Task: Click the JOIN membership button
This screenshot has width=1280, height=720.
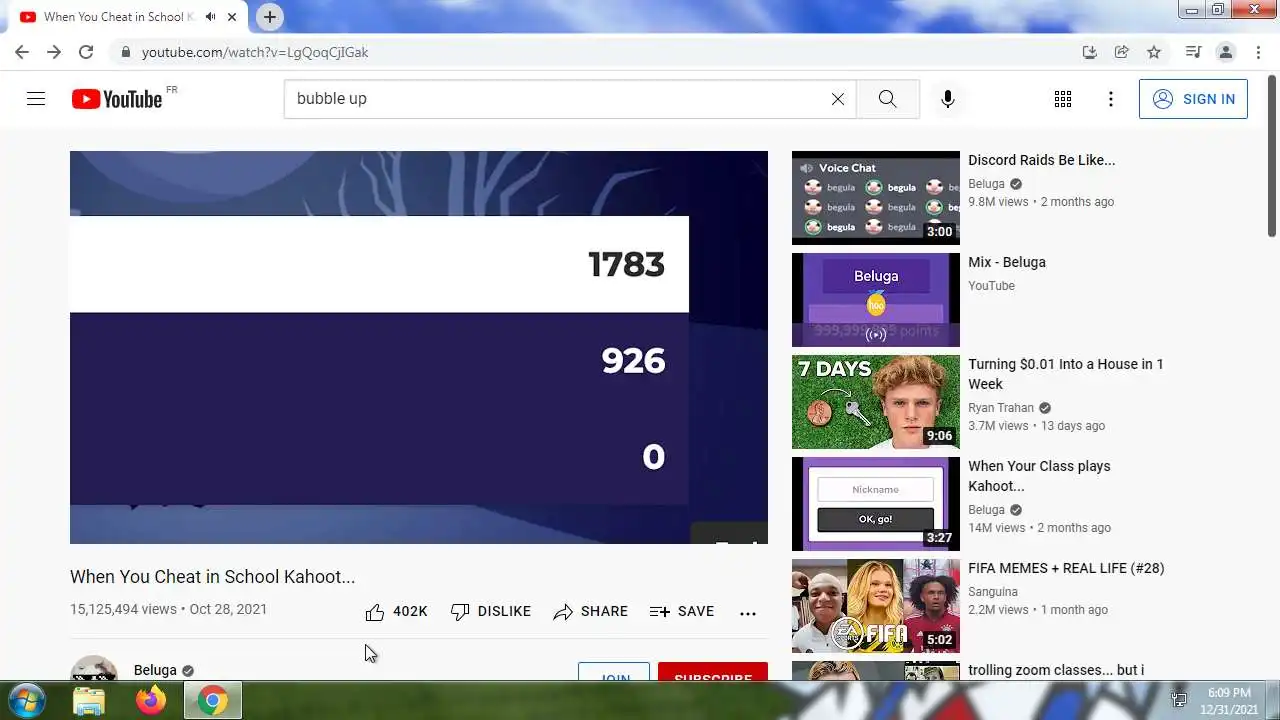Action: (x=614, y=672)
